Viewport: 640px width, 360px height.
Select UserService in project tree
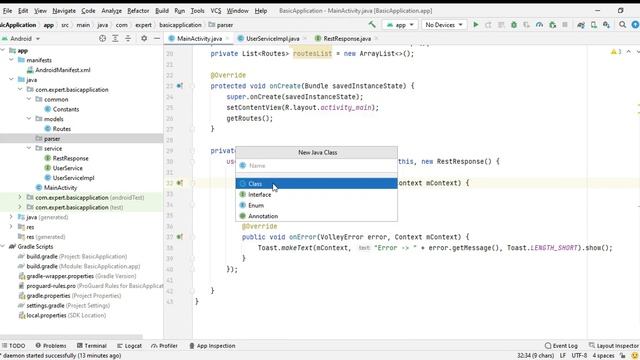click(67, 168)
